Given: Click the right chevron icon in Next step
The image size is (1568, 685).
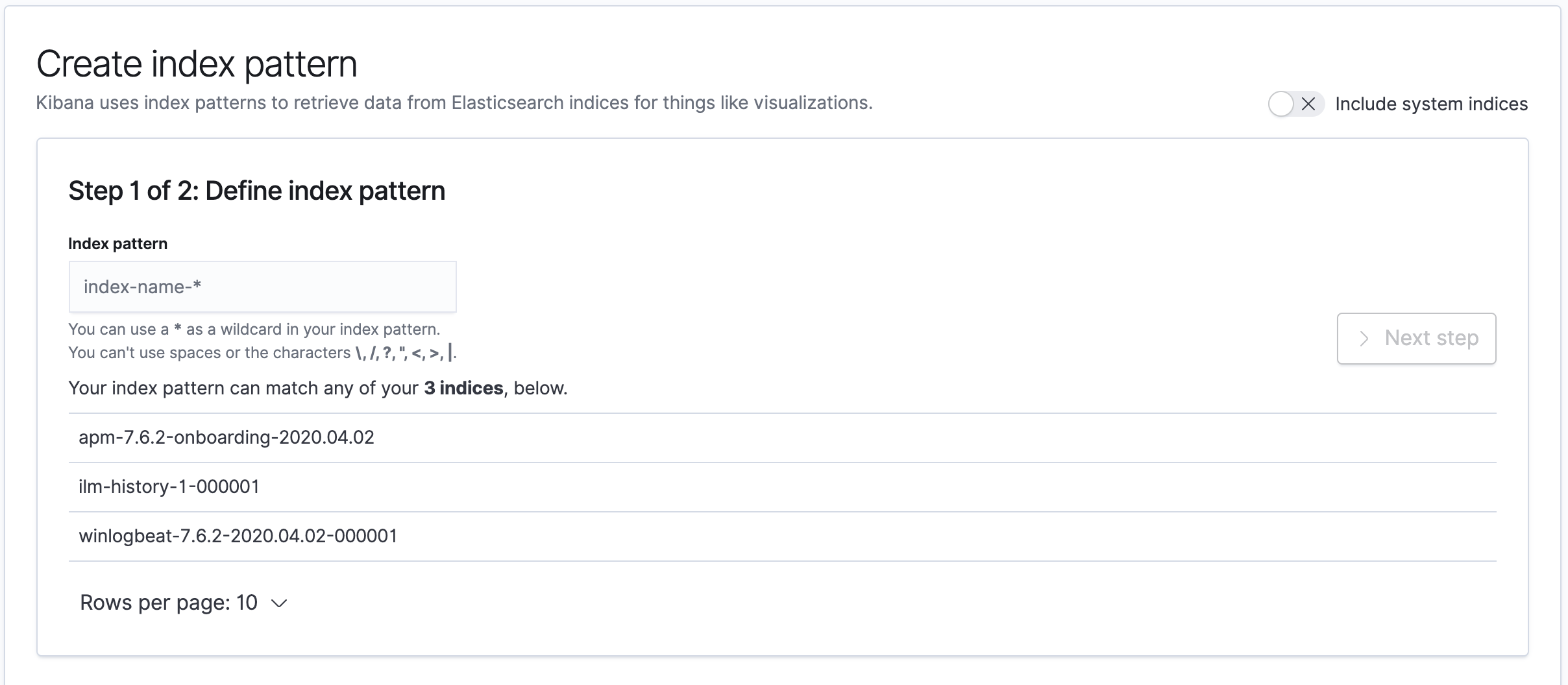Looking at the screenshot, I should pyautogui.click(x=1364, y=339).
